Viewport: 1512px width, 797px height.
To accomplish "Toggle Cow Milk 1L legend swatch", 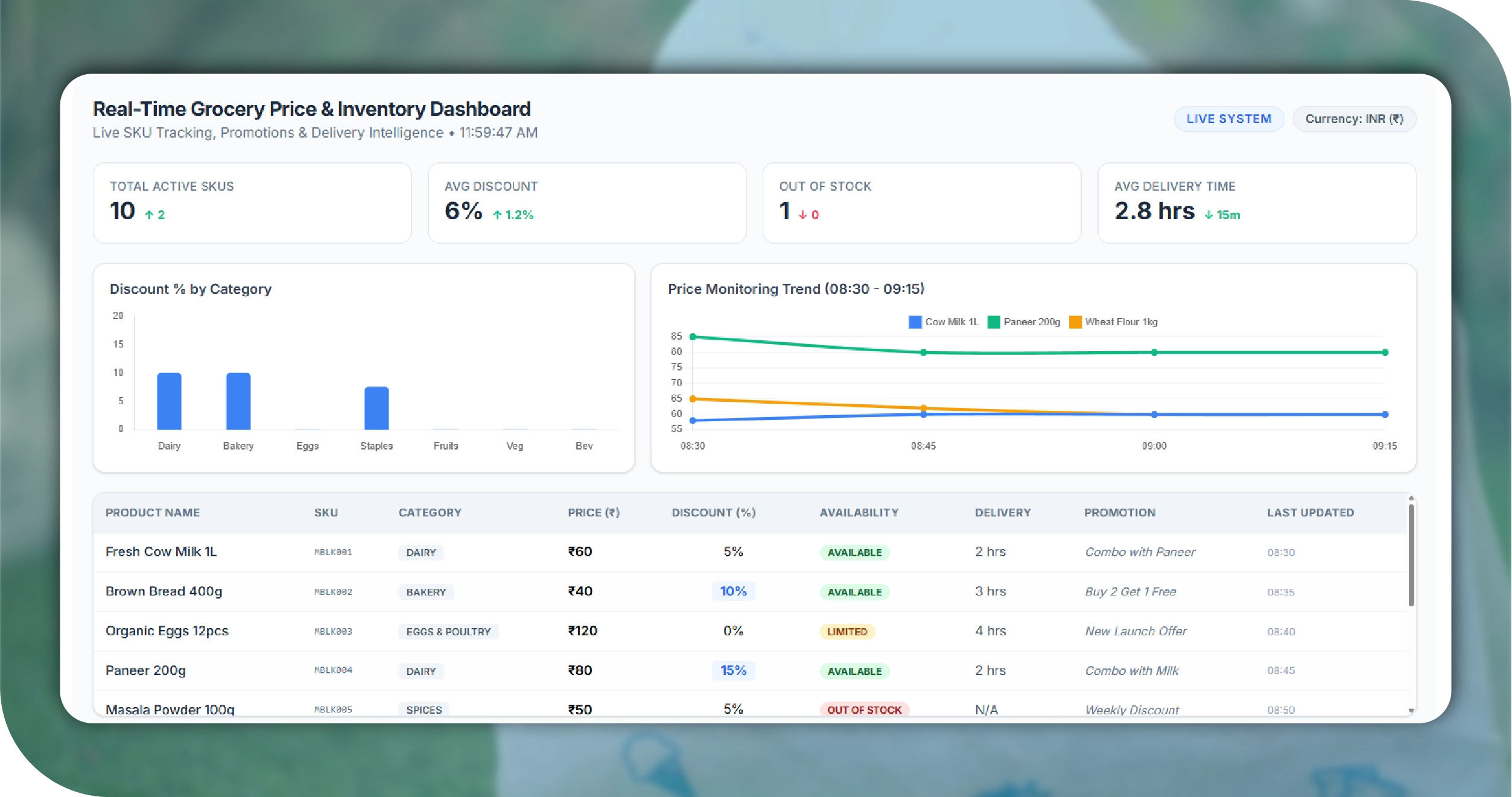I will (915, 322).
